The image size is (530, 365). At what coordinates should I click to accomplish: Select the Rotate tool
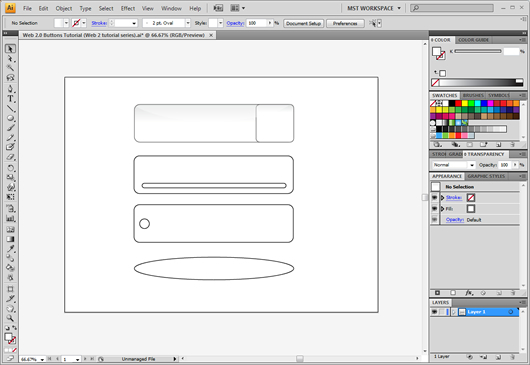(10, 168)
